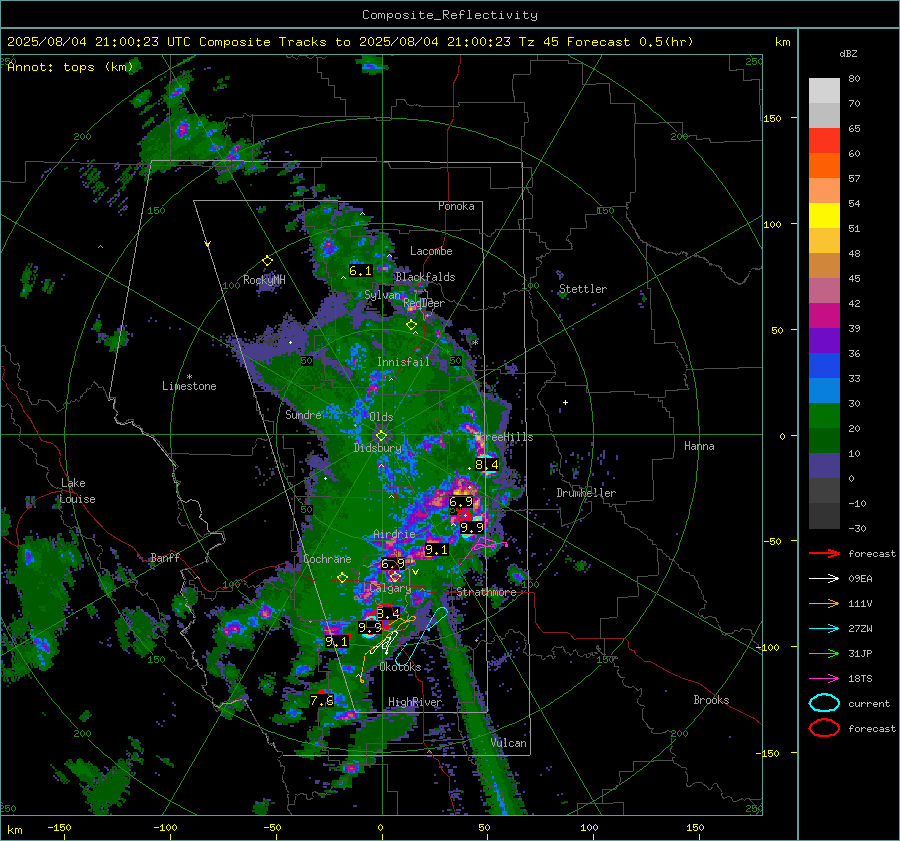900x841 pixels.
Task: Click the orange 111V arrow legend icon
Action: point(824,603)
